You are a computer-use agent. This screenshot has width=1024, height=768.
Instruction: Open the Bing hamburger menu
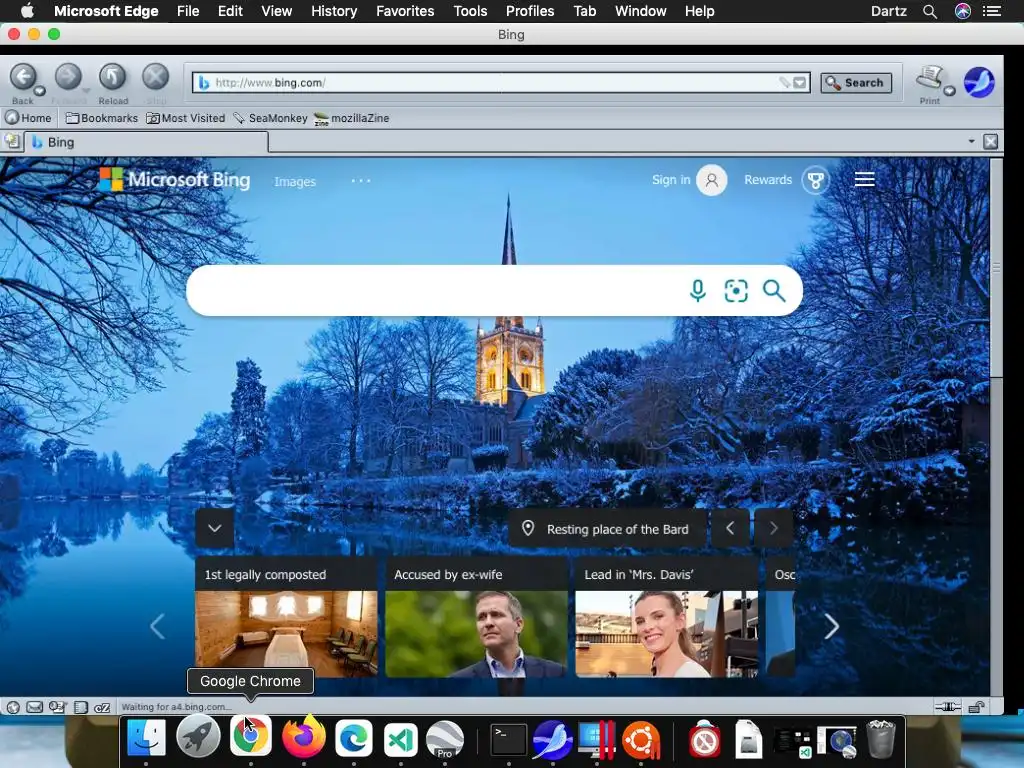click(865, 179)
